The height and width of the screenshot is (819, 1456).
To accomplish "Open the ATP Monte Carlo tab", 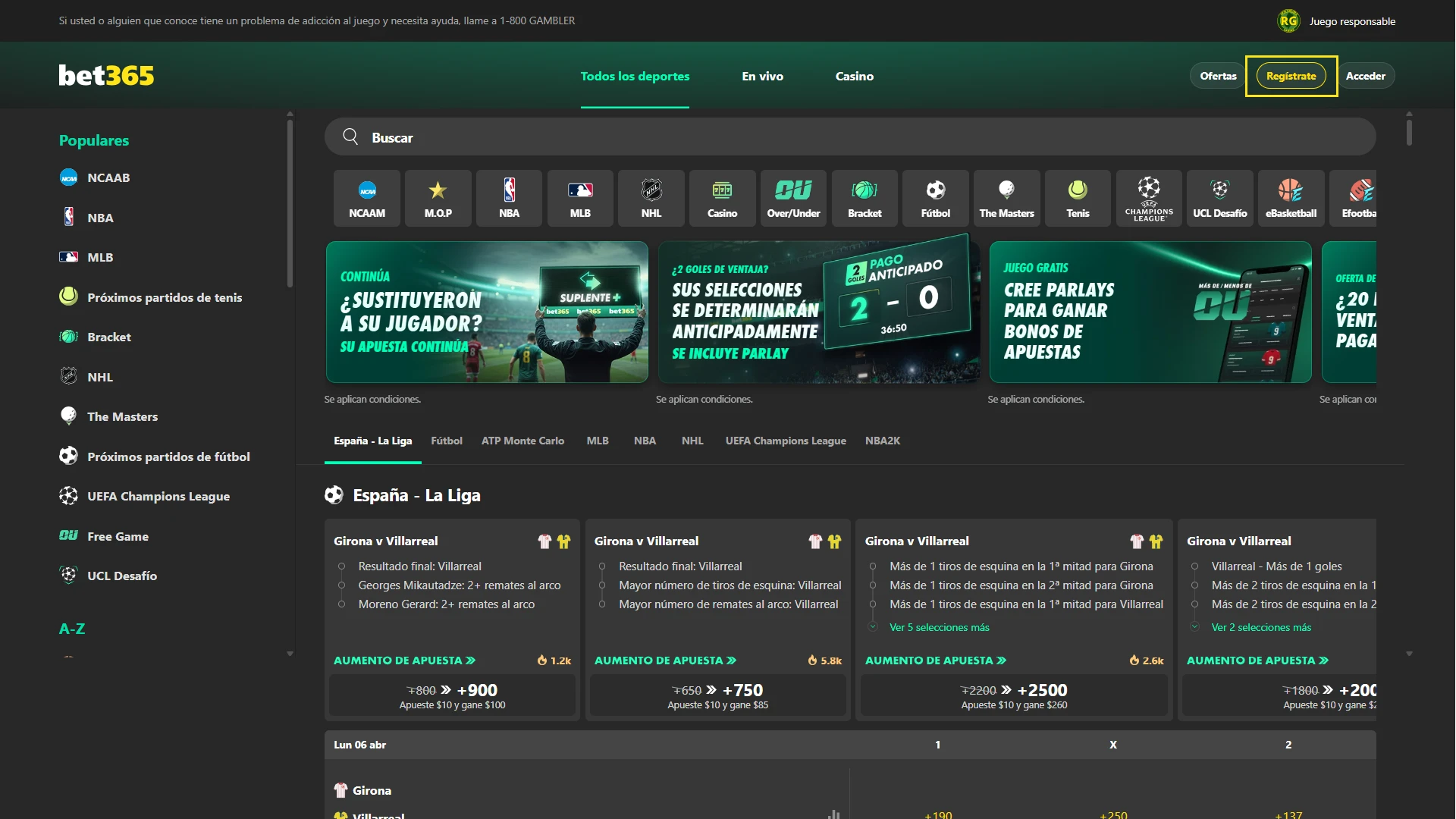I will point(522,441).
